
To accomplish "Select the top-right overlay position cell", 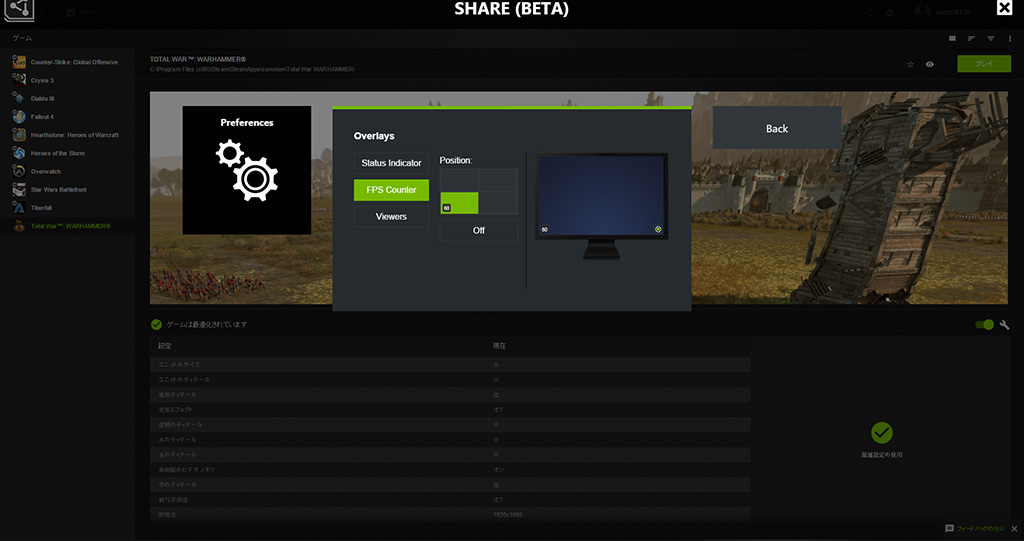I will click(x=498, y=180).
